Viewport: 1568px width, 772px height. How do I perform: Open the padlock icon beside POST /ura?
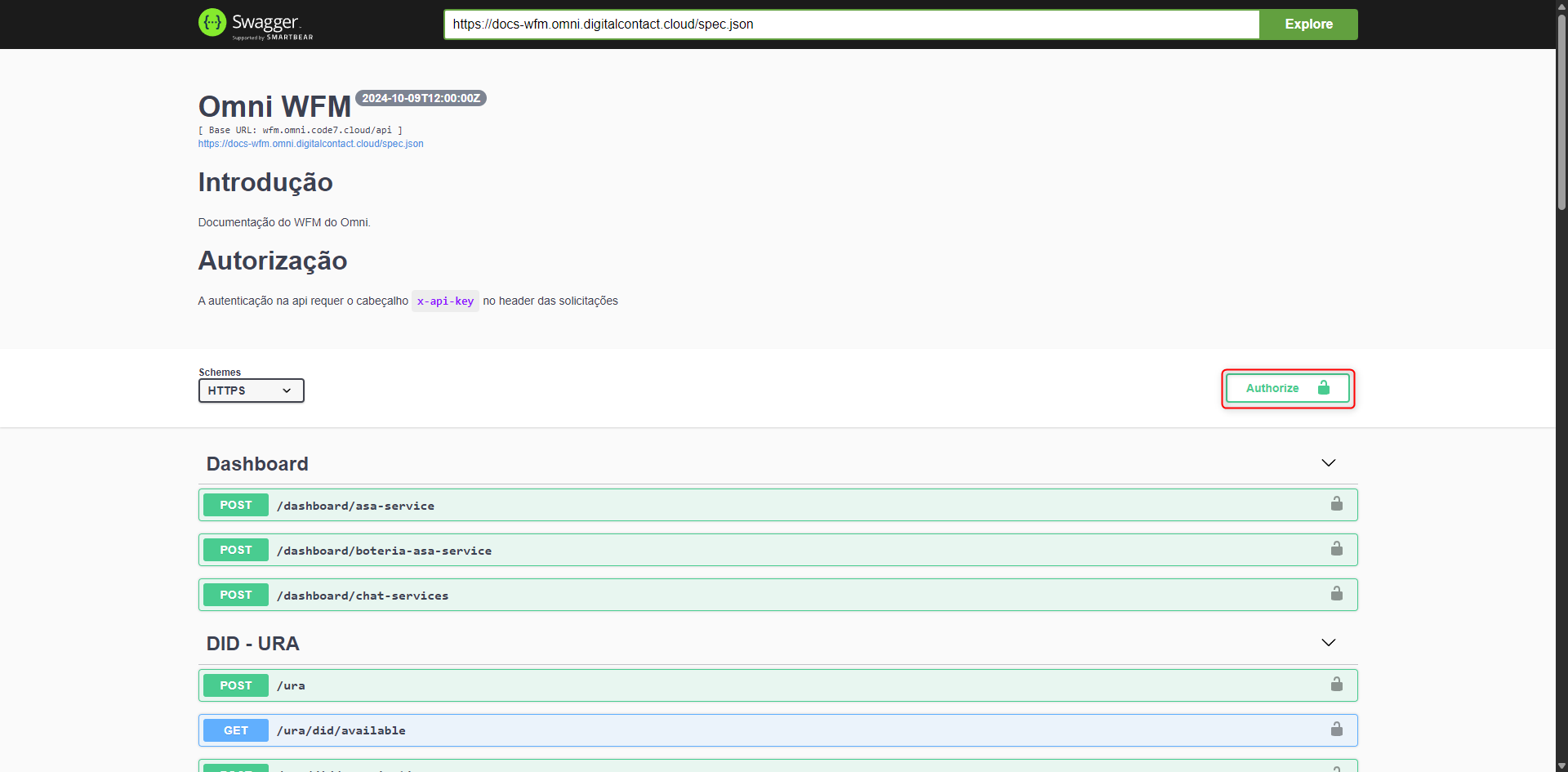(1336, 685)
